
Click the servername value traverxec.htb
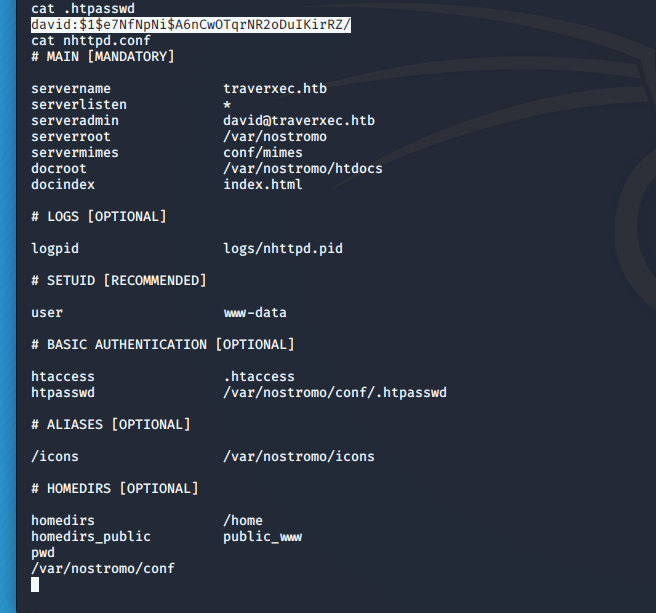(275, 89)
